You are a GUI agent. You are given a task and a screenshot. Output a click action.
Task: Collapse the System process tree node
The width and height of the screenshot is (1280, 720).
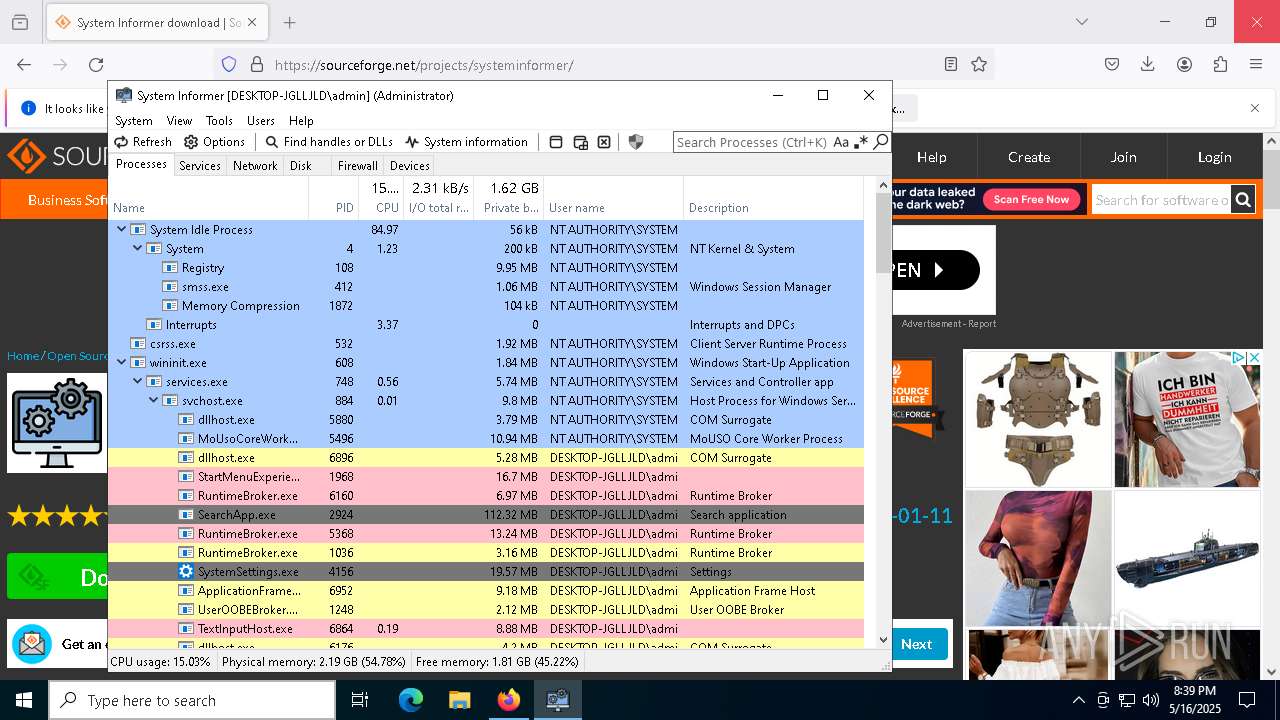137,248
